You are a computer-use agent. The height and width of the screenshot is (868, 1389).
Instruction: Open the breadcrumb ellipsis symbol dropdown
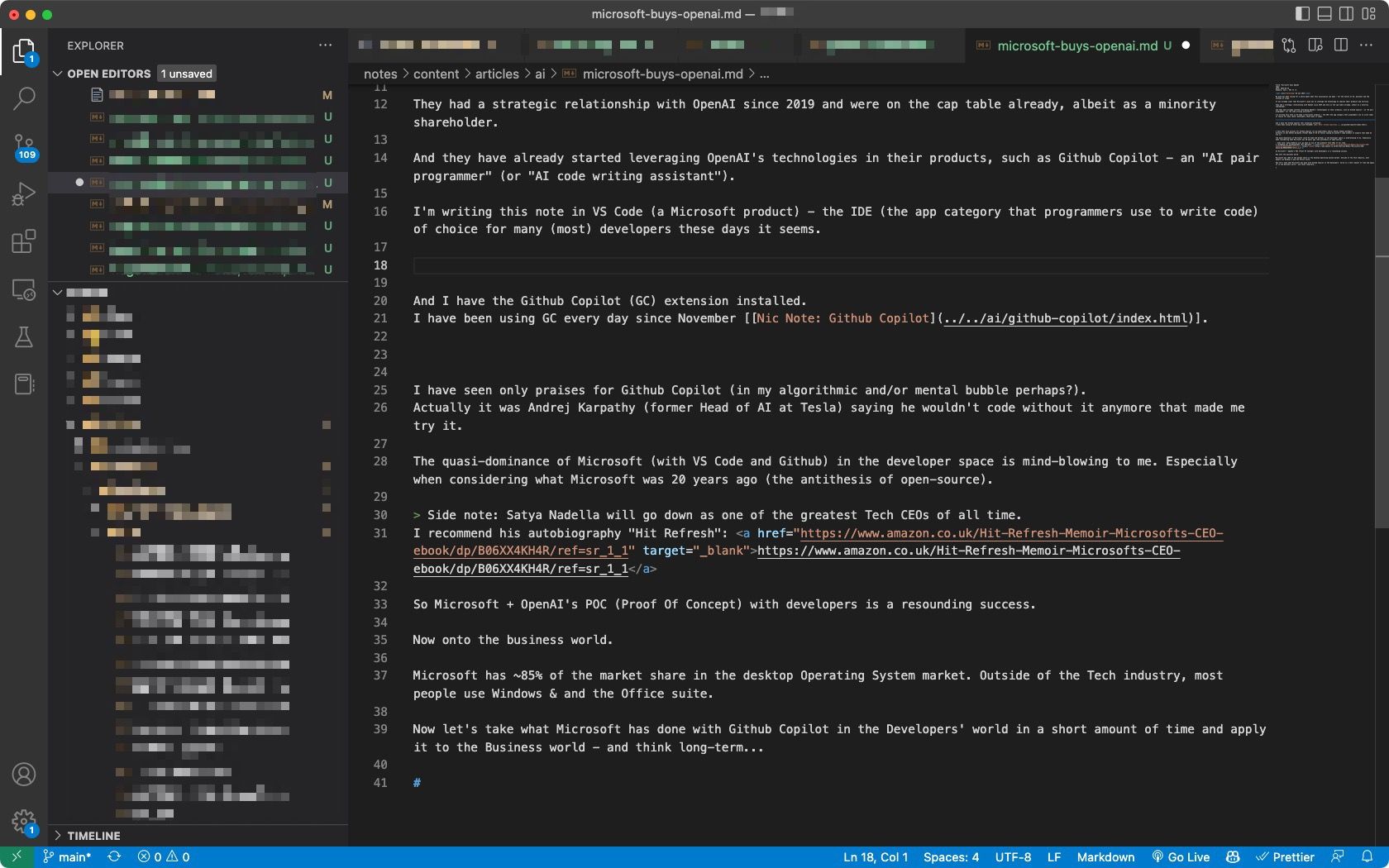(x=765, y=74)
